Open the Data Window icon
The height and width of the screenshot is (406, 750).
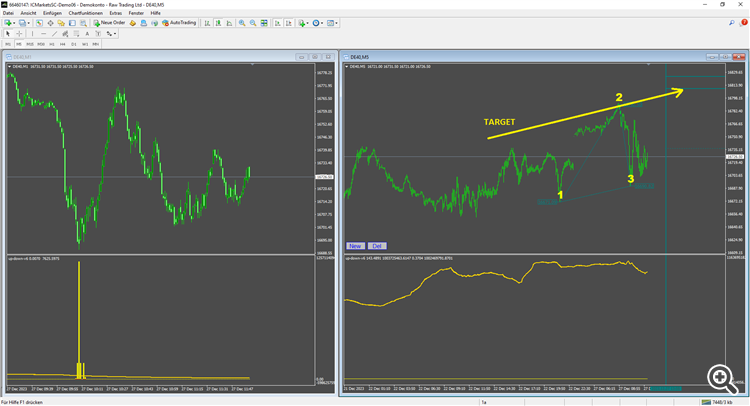pos(50,23)
